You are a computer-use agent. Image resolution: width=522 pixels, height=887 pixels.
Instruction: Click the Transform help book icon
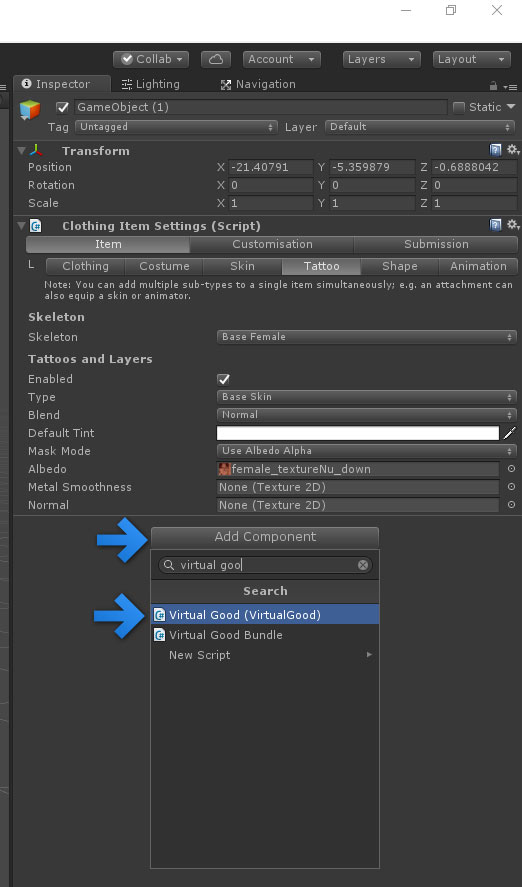pyautogui.click(x=495, y=150)
